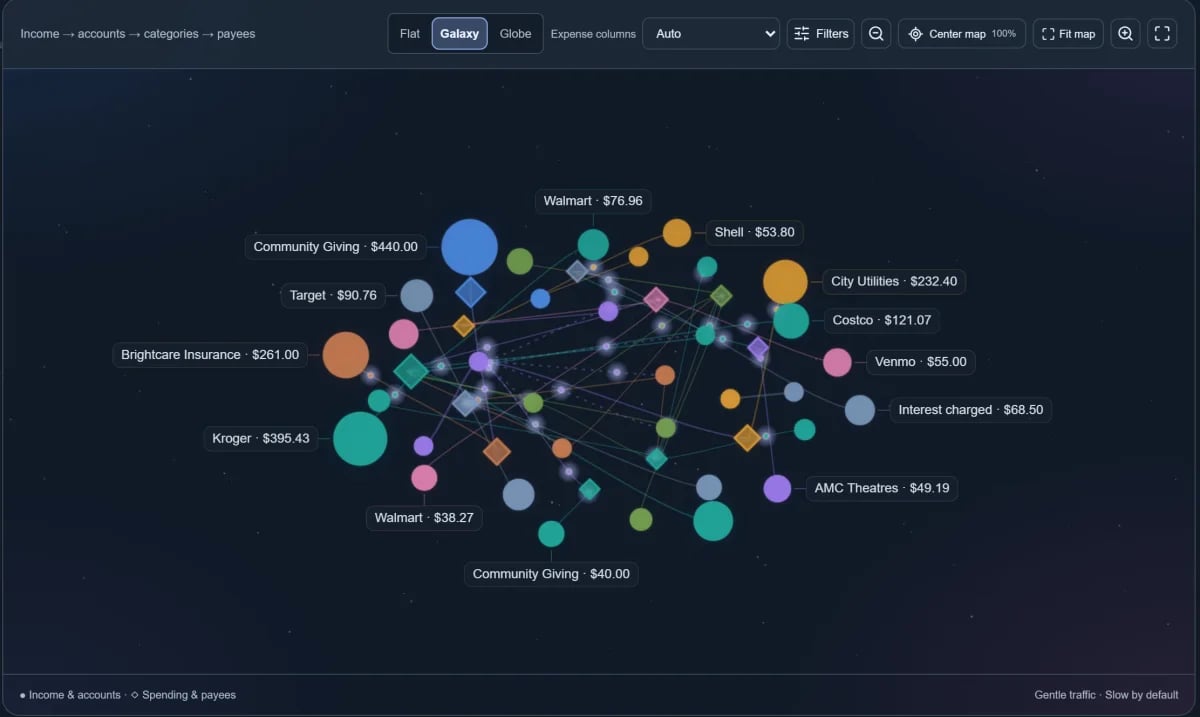1200x717 pixels.
Task: Click the zoom in magnifier icon
Action: coord(1125,33)
